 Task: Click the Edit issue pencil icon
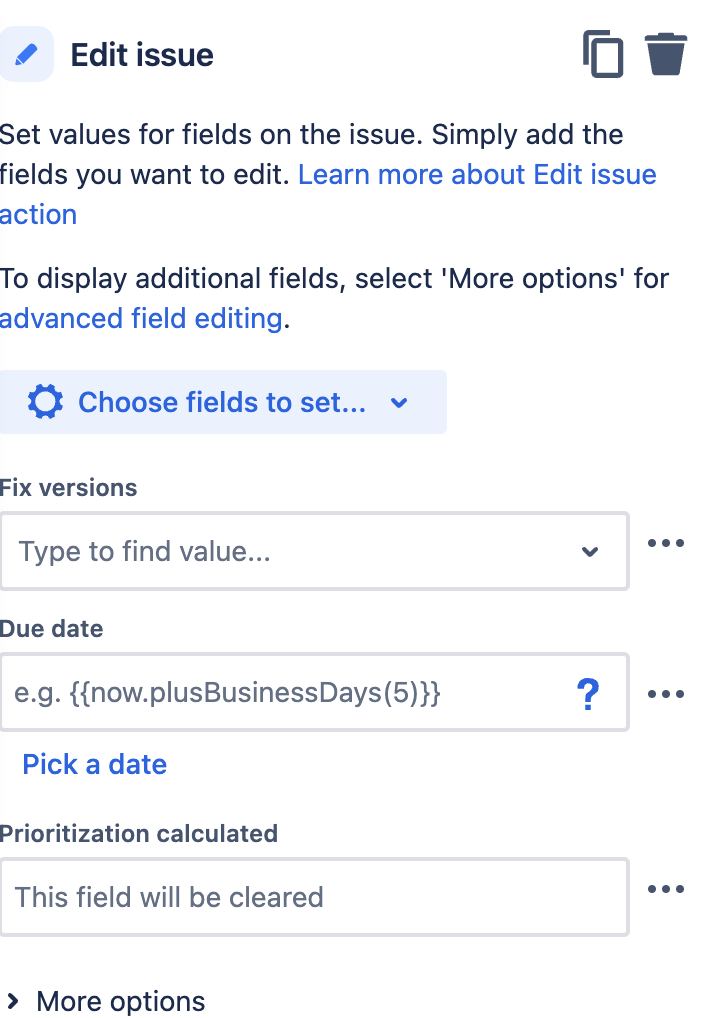point(26,54)
